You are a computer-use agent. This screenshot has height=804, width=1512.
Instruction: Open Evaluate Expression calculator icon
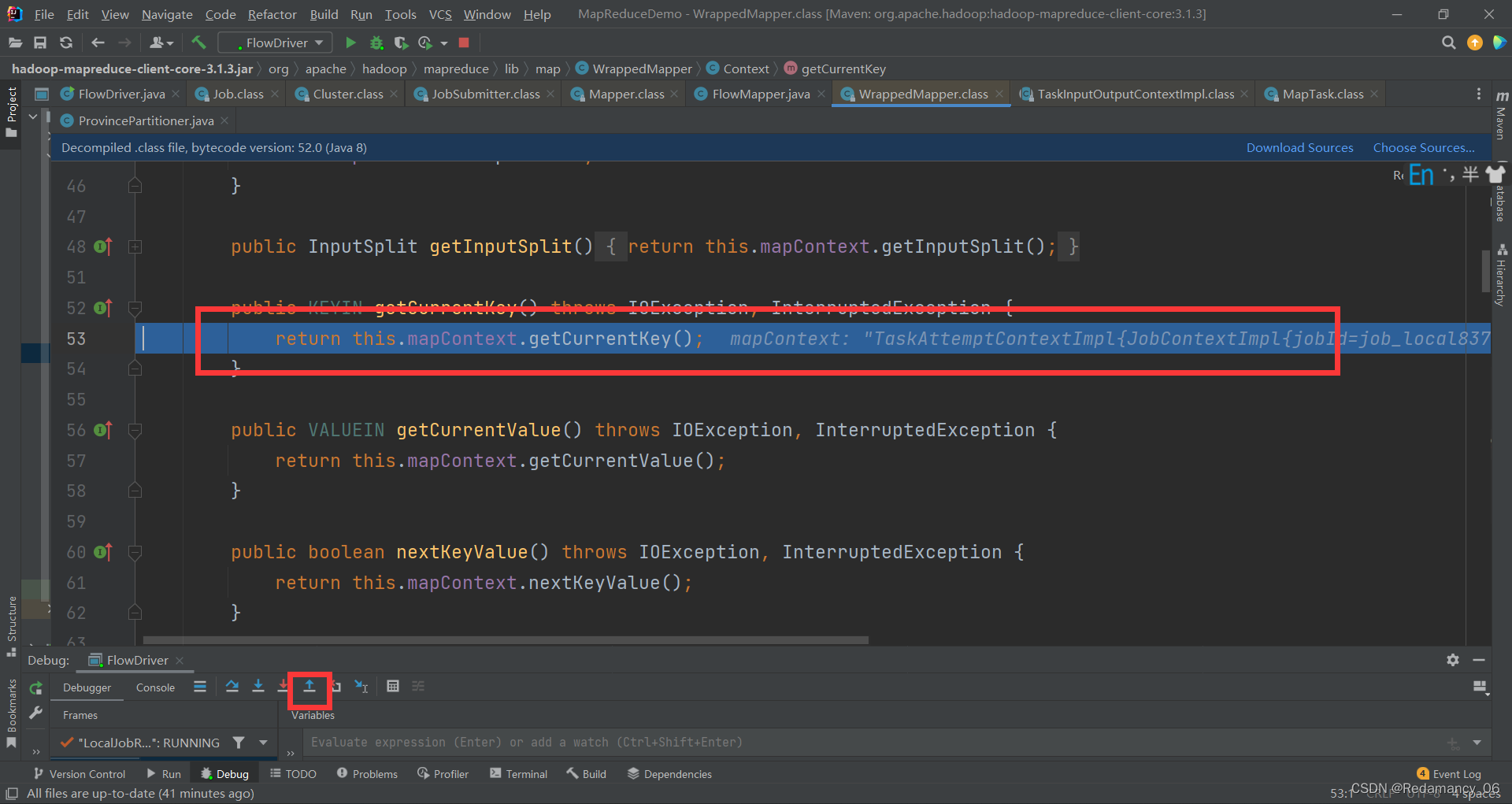(393, 686)
